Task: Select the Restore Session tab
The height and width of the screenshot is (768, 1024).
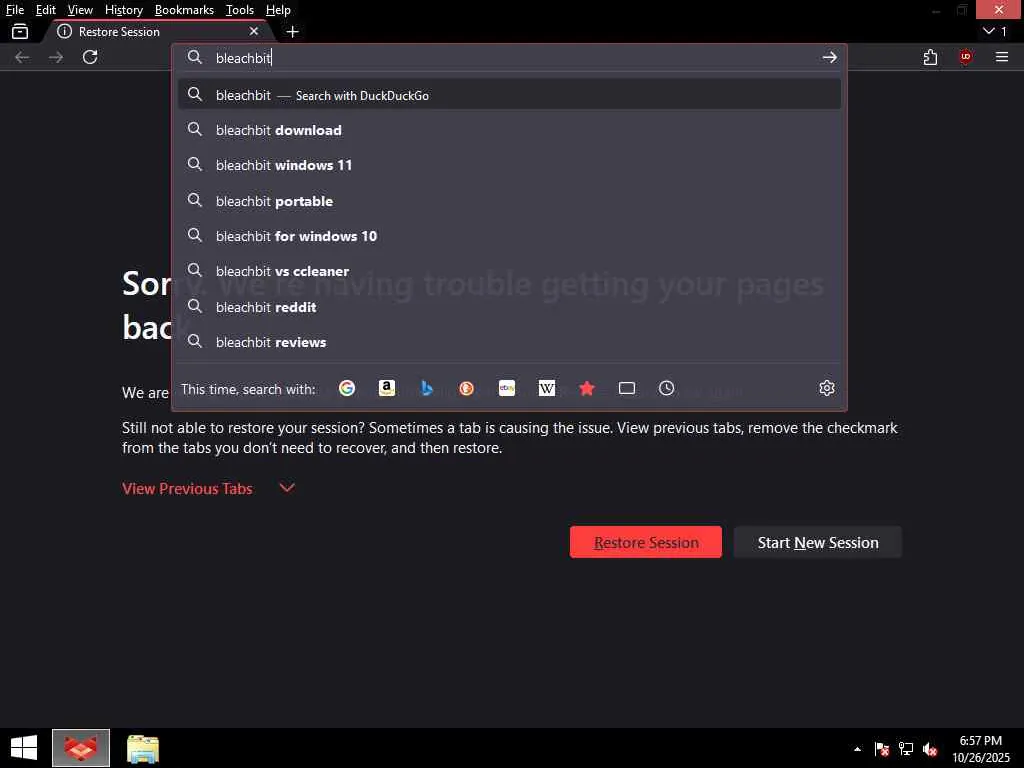Action: 158,31
